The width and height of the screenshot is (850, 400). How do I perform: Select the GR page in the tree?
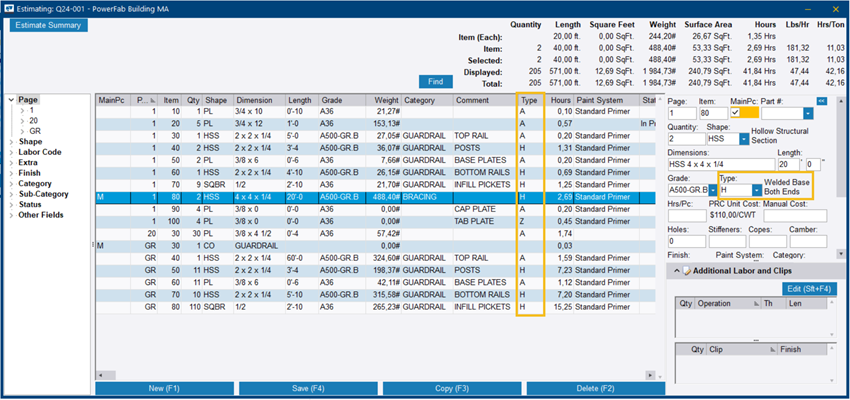pyautogui.click(x=35, y=131)
